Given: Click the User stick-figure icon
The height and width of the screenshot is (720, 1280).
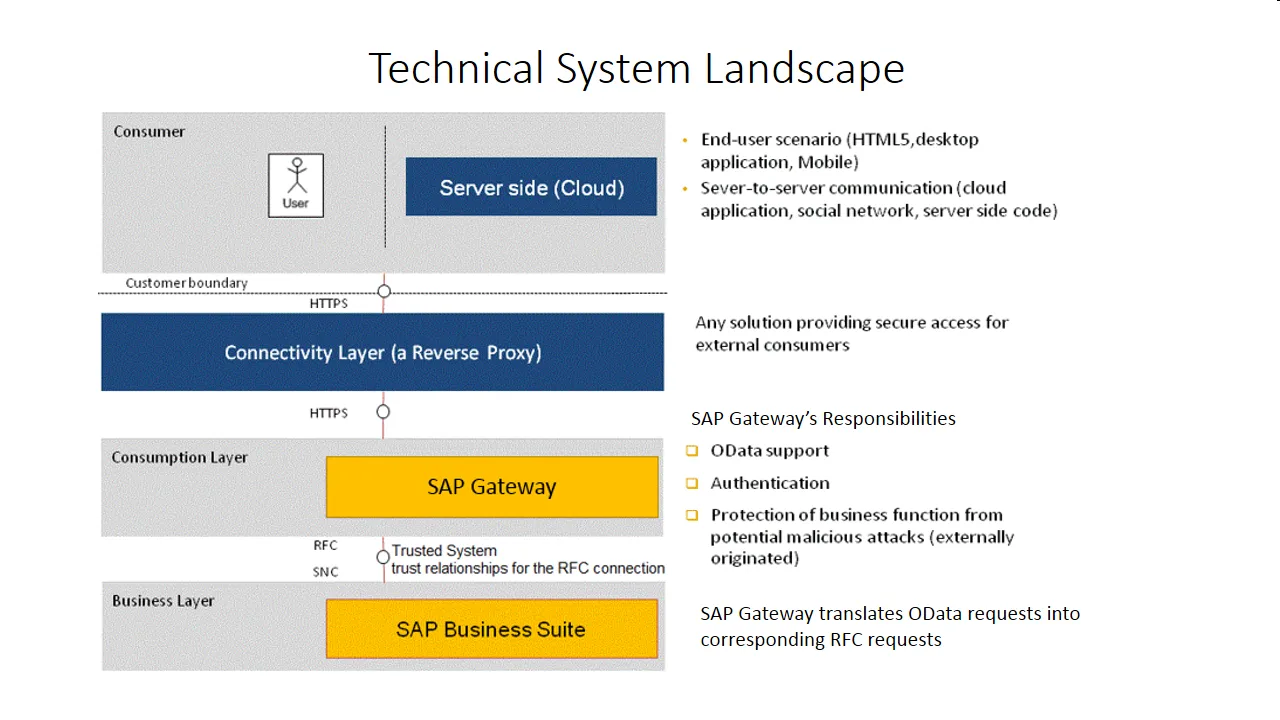Looking at the screenshot, I should 296,185.
